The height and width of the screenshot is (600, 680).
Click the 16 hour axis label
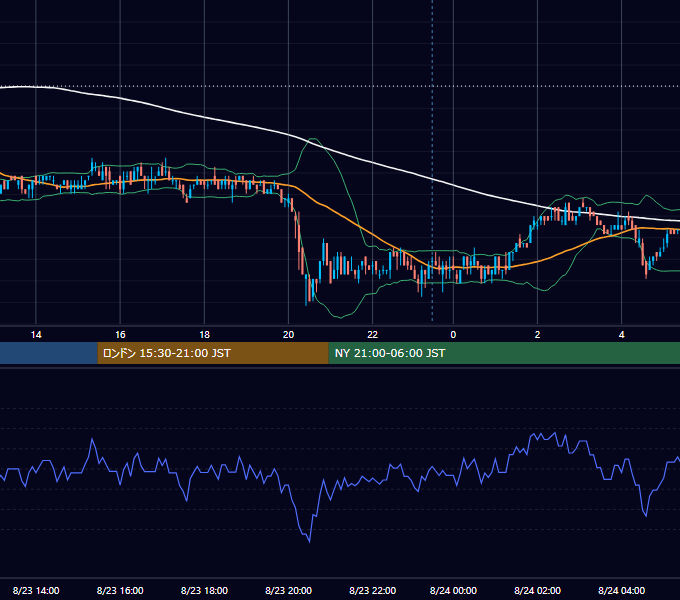coord(120,335)
